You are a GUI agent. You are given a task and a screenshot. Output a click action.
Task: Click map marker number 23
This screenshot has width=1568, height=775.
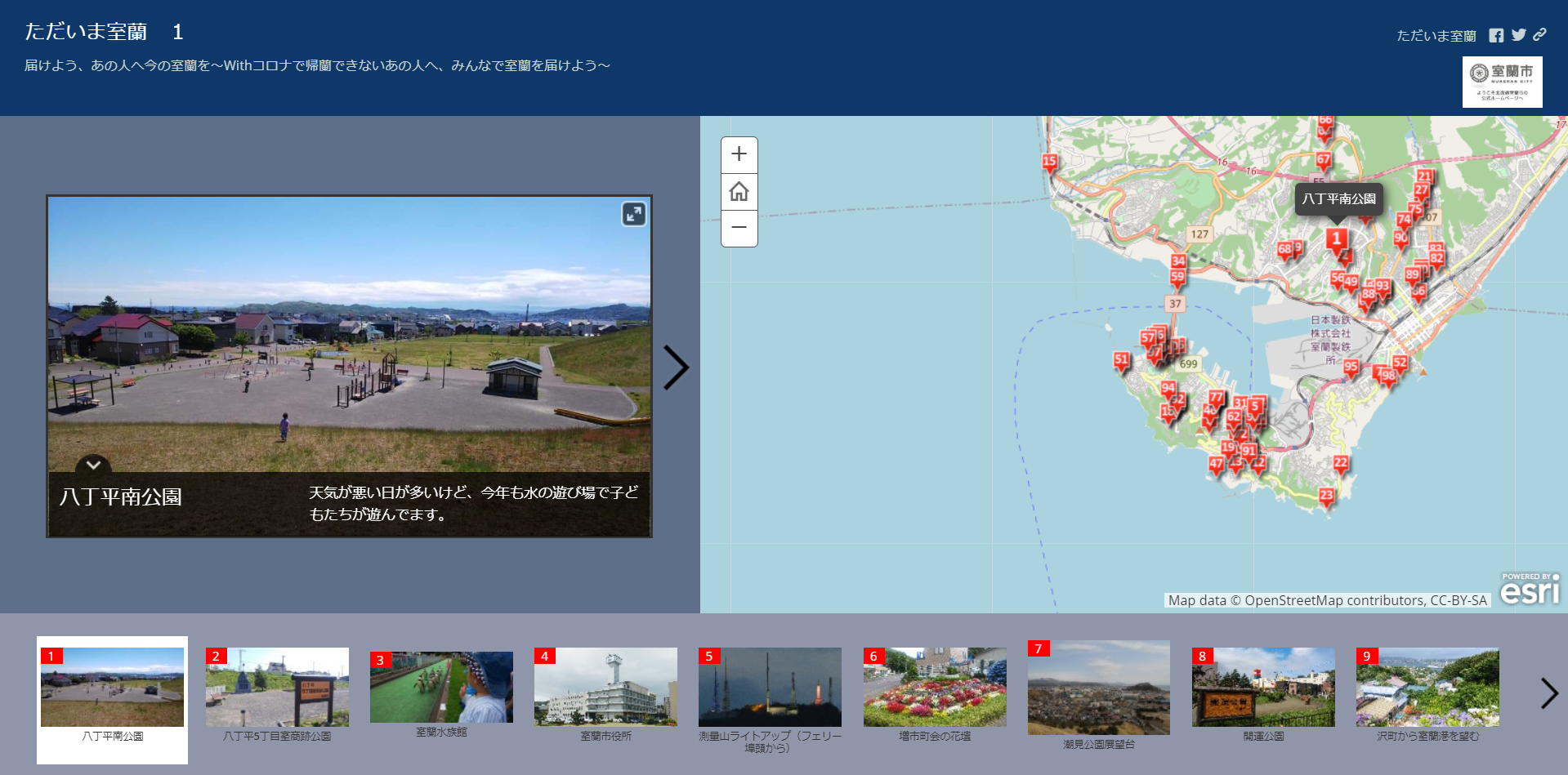pos(1326,497)
